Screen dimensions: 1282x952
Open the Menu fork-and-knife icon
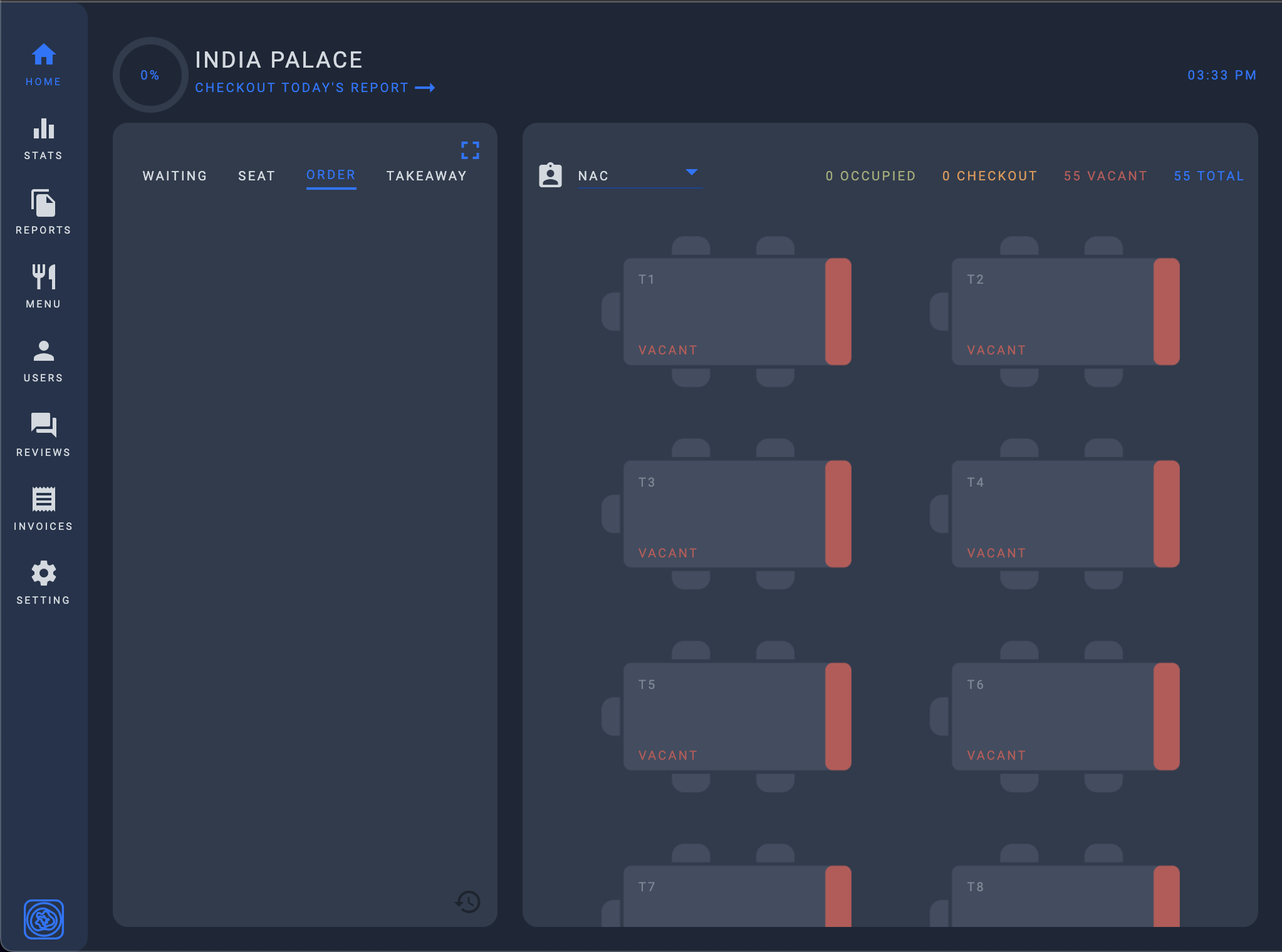[x=43, y=286]
